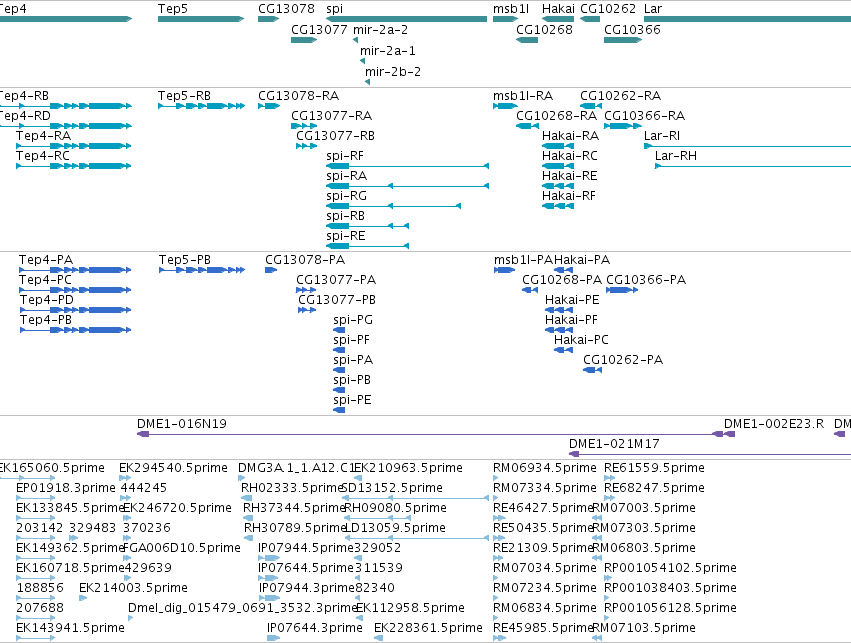Select the Lar gene label
Image resolution: width=851 pixels, height=643 pixels.
[653, 9]
